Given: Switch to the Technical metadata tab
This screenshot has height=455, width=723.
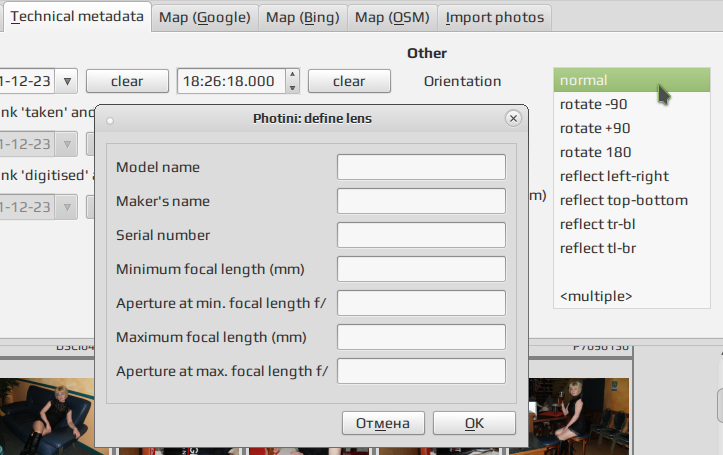Looking at the screenshot, I should [x=77, y=17].
